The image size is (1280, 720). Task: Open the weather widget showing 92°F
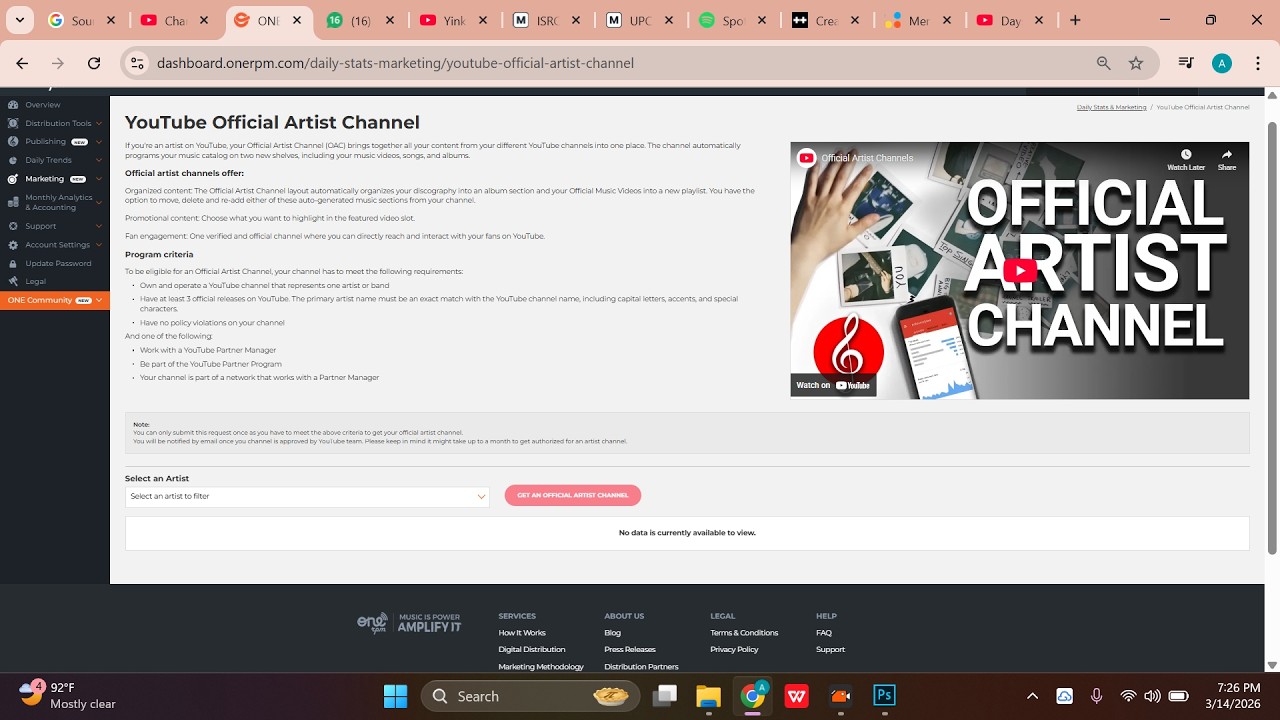point(67,696)
